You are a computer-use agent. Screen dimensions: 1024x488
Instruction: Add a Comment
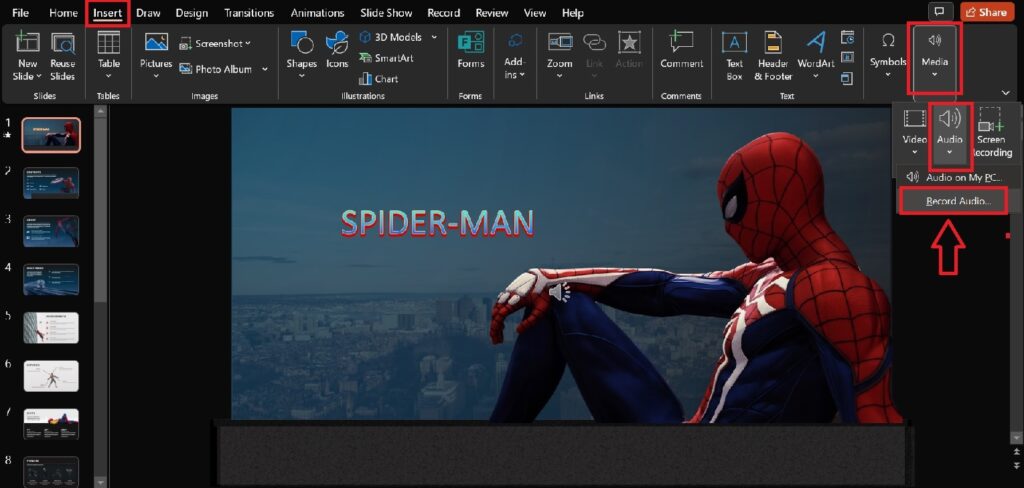(682, 50)
